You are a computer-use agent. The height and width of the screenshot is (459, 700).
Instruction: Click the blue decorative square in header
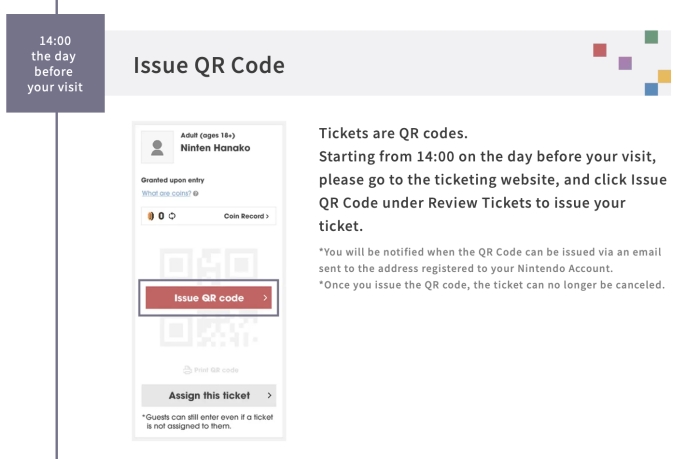coord(652,89)
